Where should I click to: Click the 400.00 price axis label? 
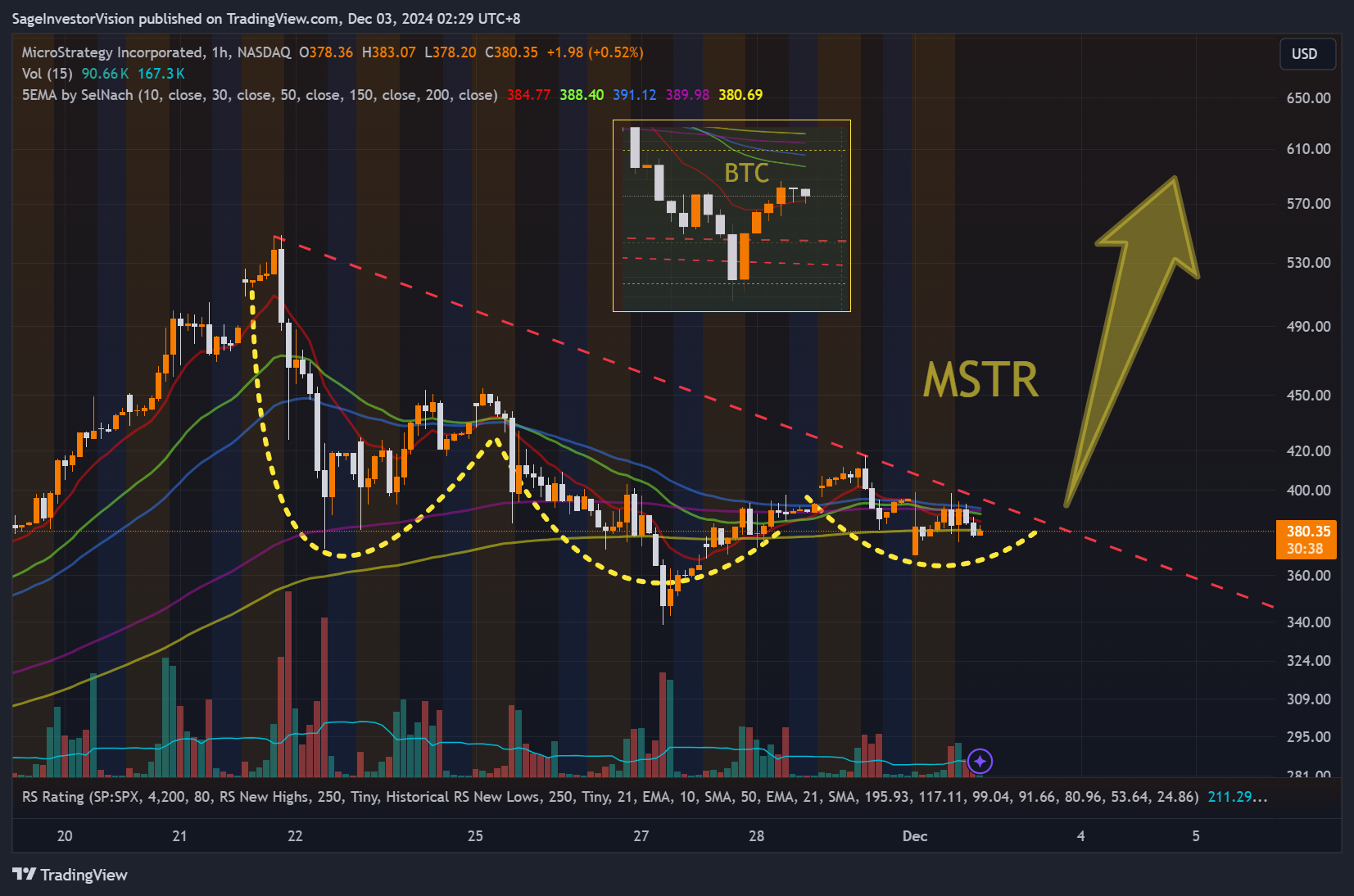[1308, 491]
